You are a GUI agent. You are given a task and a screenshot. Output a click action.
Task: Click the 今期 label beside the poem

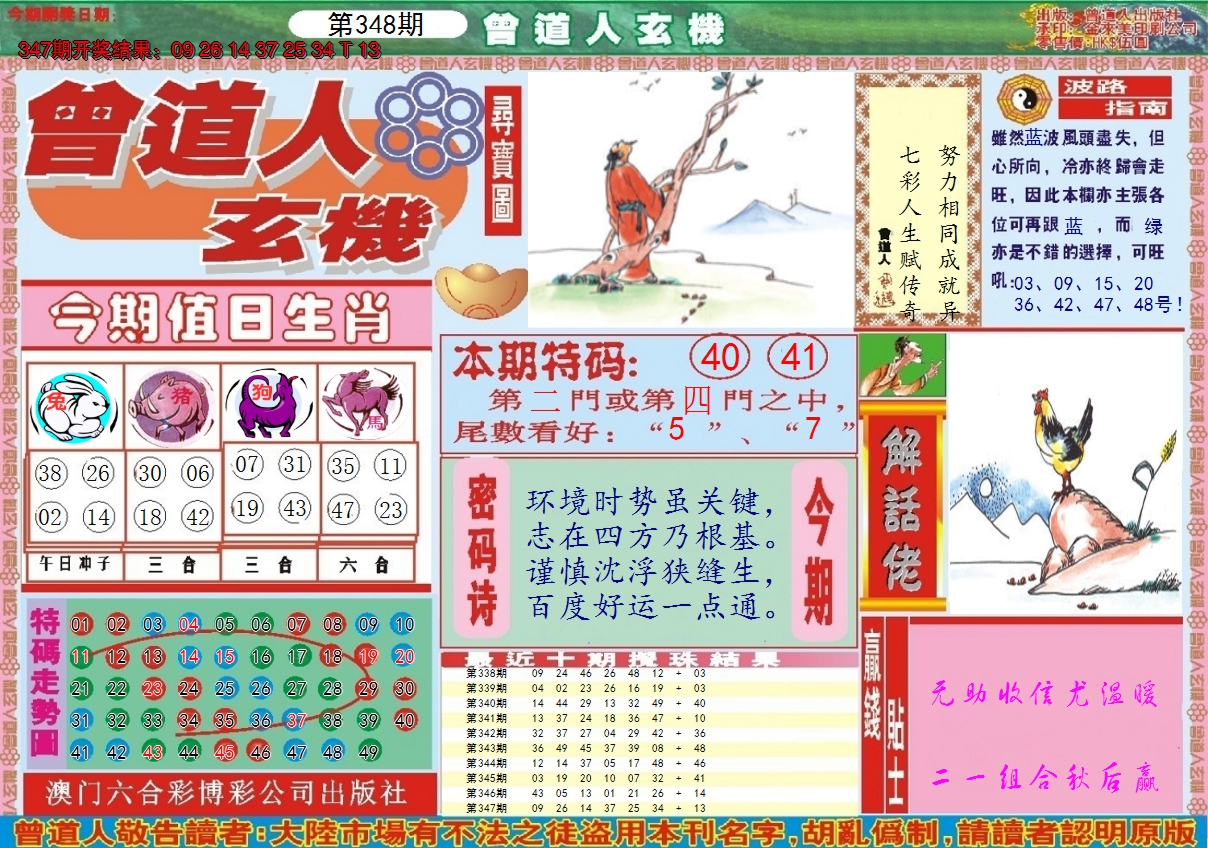819,550
